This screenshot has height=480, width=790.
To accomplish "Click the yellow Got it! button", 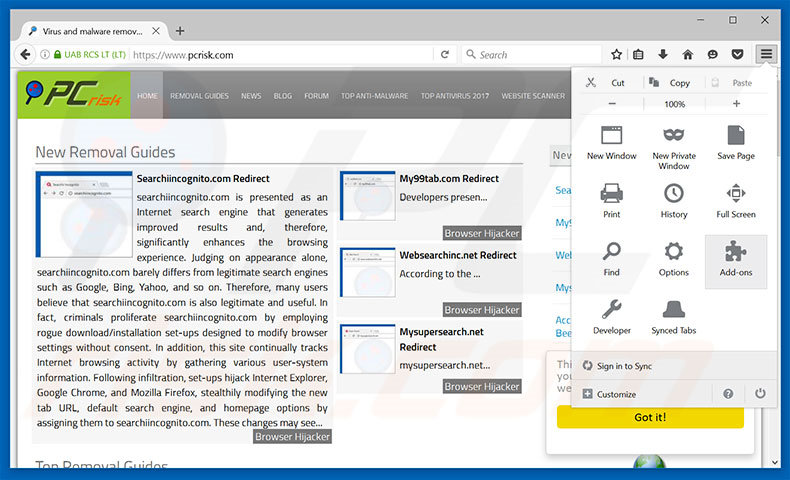I will coord(650,417).
